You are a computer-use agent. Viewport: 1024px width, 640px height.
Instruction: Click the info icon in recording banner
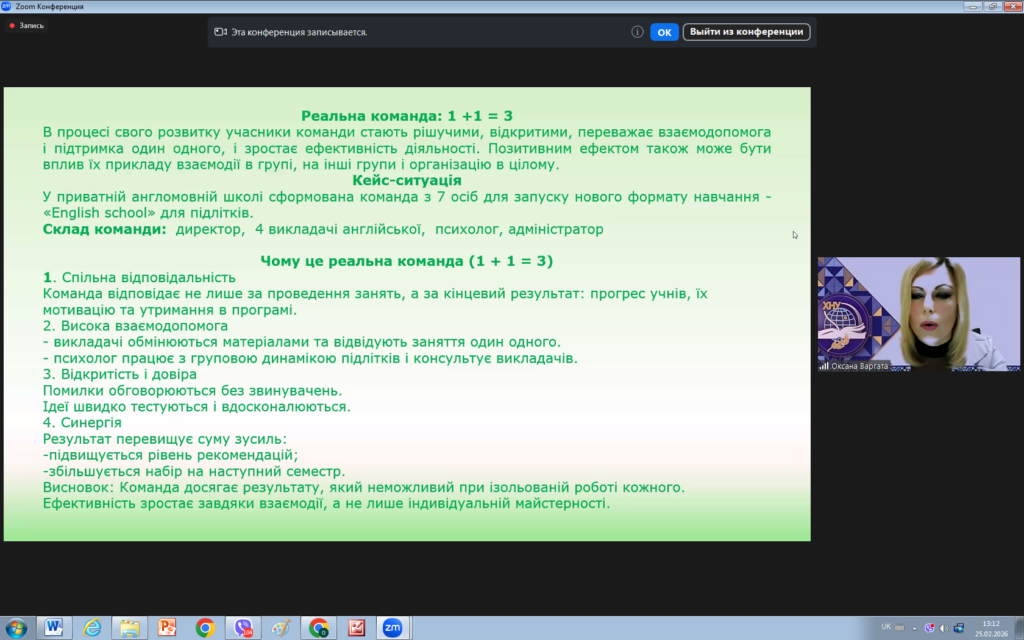[x=637, y=32]
